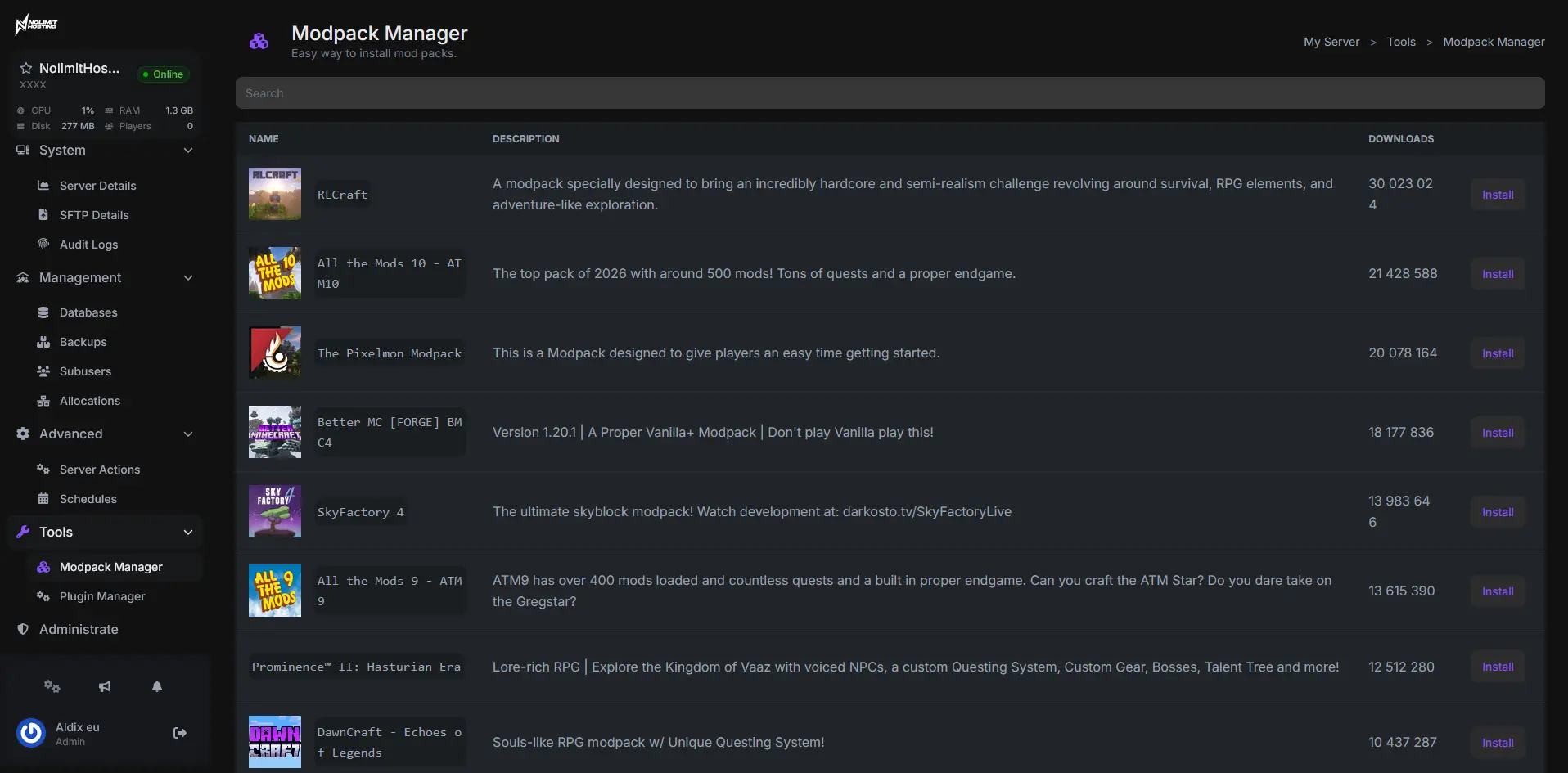Click the DOWNLOADS column header
This screenshot has width=1568, height=773.
[1401, 139]
